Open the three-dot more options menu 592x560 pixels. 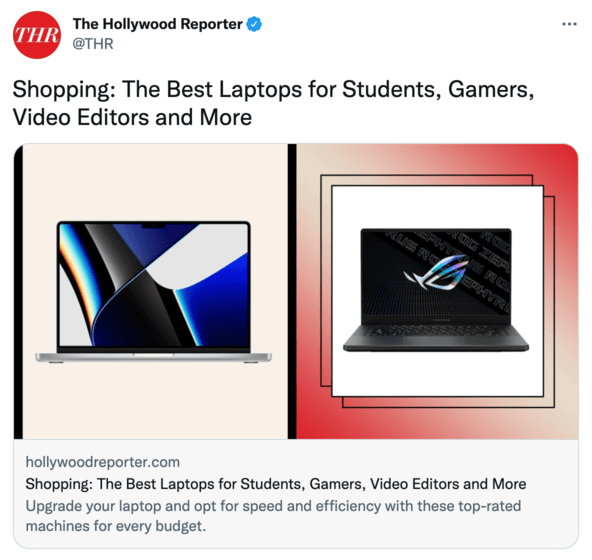click(x=569, y=24)
